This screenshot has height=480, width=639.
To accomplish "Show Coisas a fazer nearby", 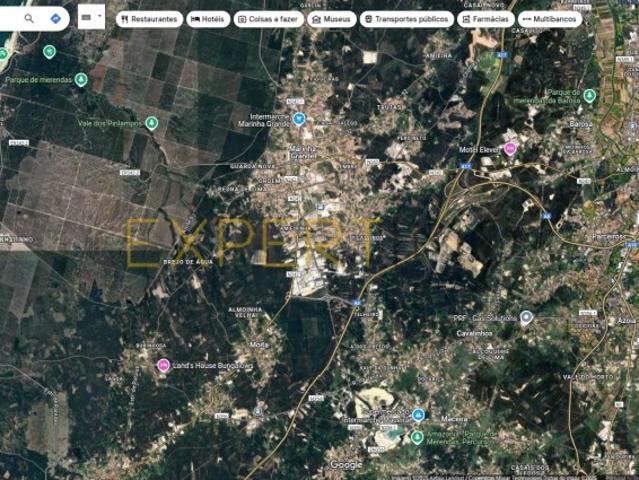I will coord(267,19).
